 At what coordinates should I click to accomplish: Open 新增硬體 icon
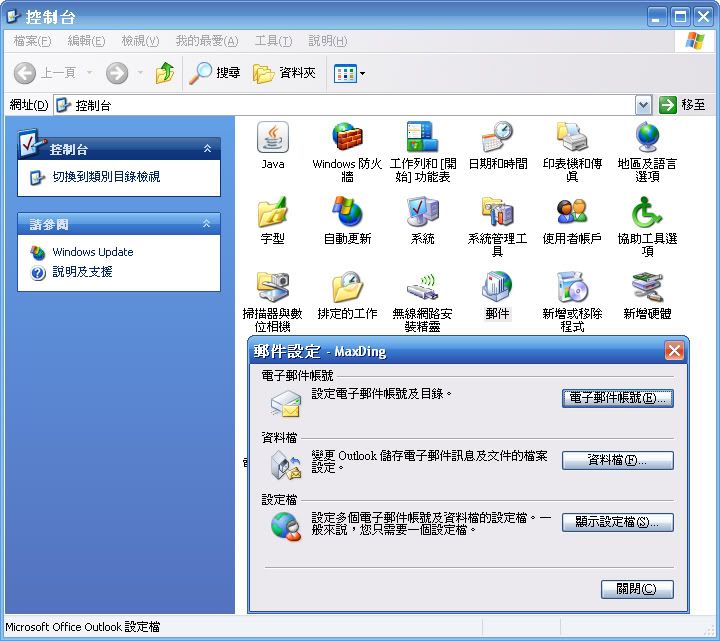[647, 287]
